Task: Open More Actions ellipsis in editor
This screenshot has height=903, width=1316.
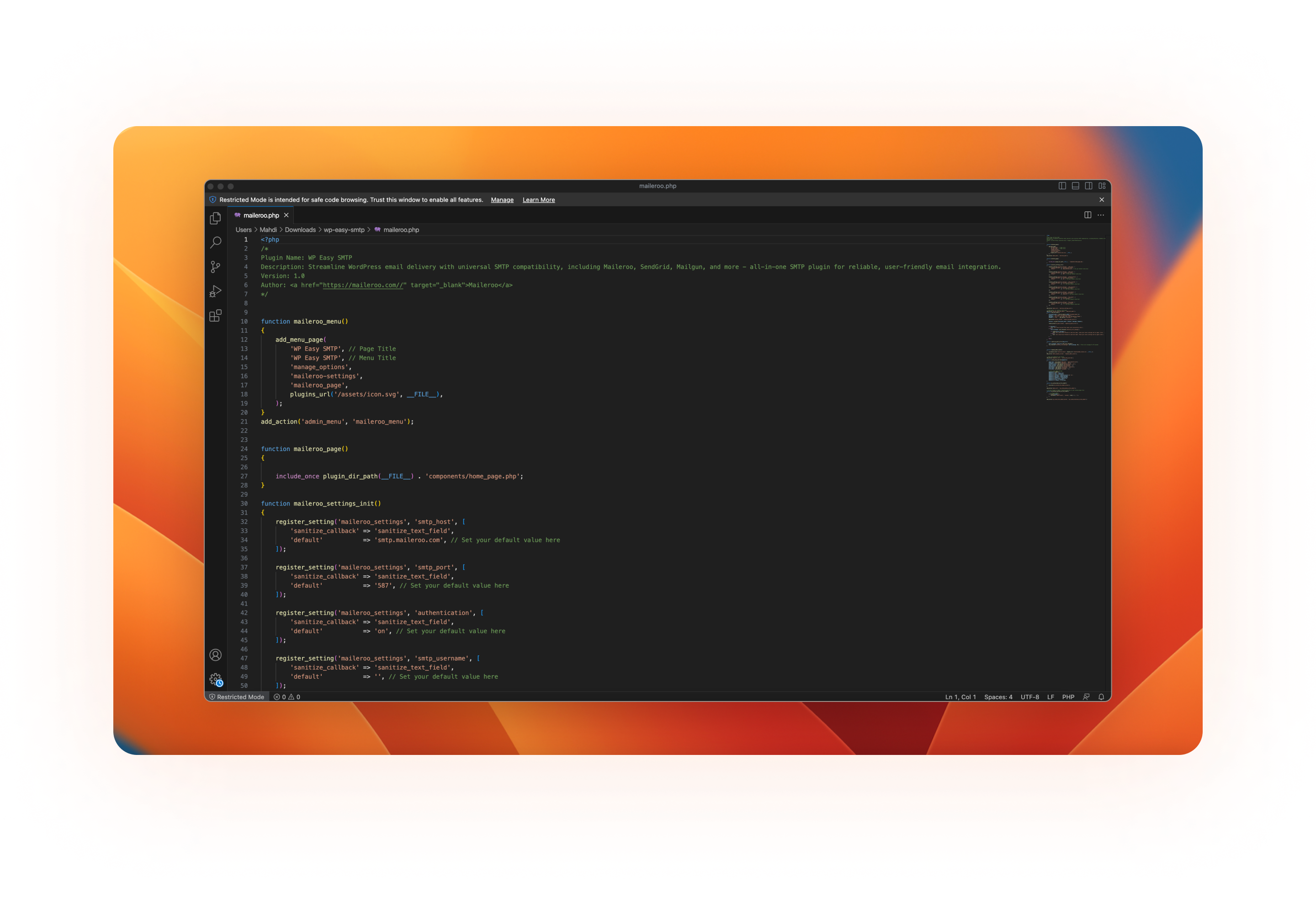Action: pyautogui.click(x=1101, y=215)
